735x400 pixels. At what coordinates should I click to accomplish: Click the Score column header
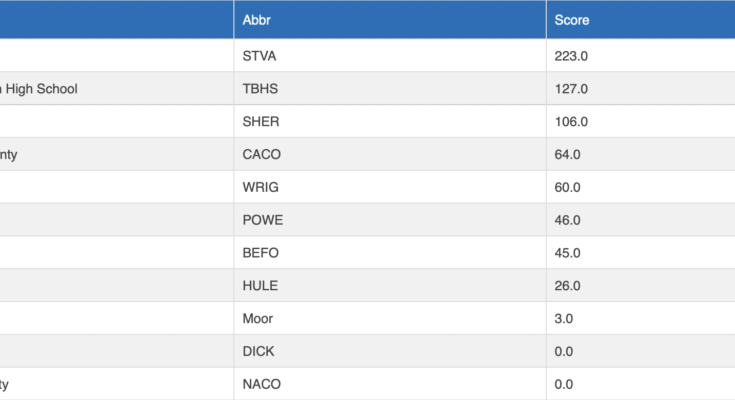click(x=572, y=20)
